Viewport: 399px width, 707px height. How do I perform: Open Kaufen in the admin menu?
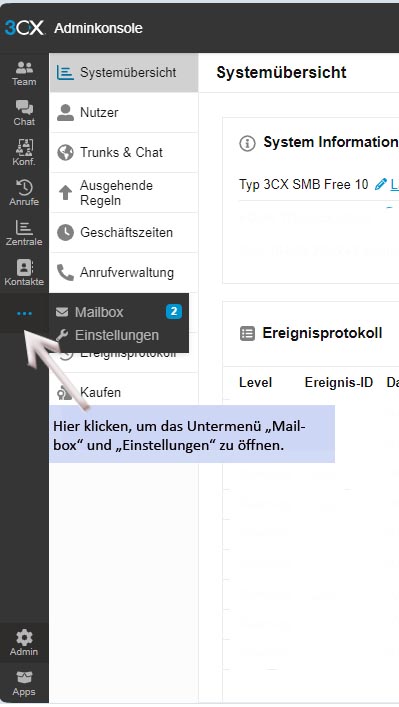click(124, 392)
